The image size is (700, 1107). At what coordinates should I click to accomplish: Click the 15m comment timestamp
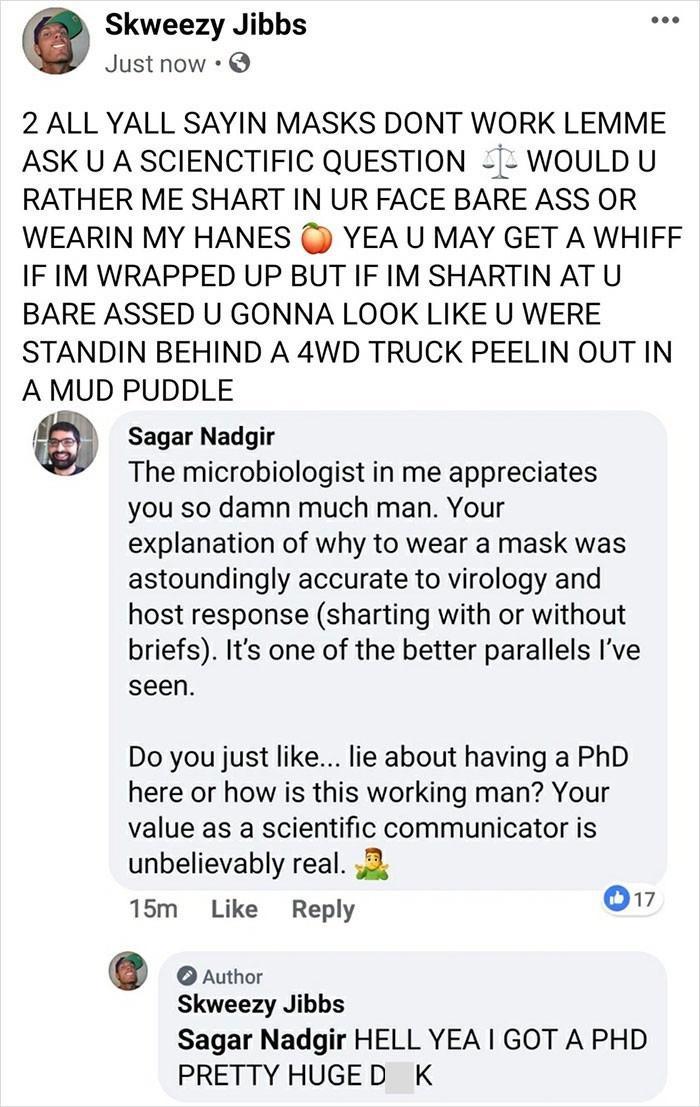point(153,909)
